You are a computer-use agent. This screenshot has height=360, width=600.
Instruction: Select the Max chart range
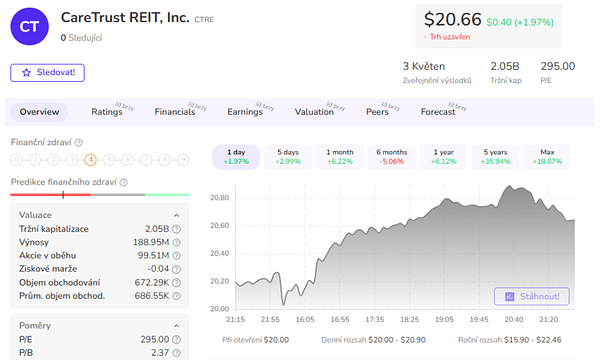(x=547, y=157)
